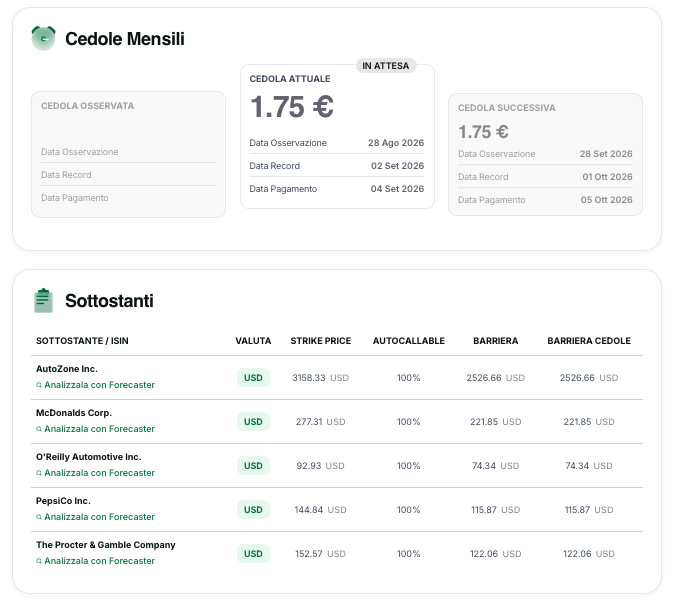This screenshot has width=674, height=605.
Task: Click the record date 02 Set 2026
Action: pos(397,166)
